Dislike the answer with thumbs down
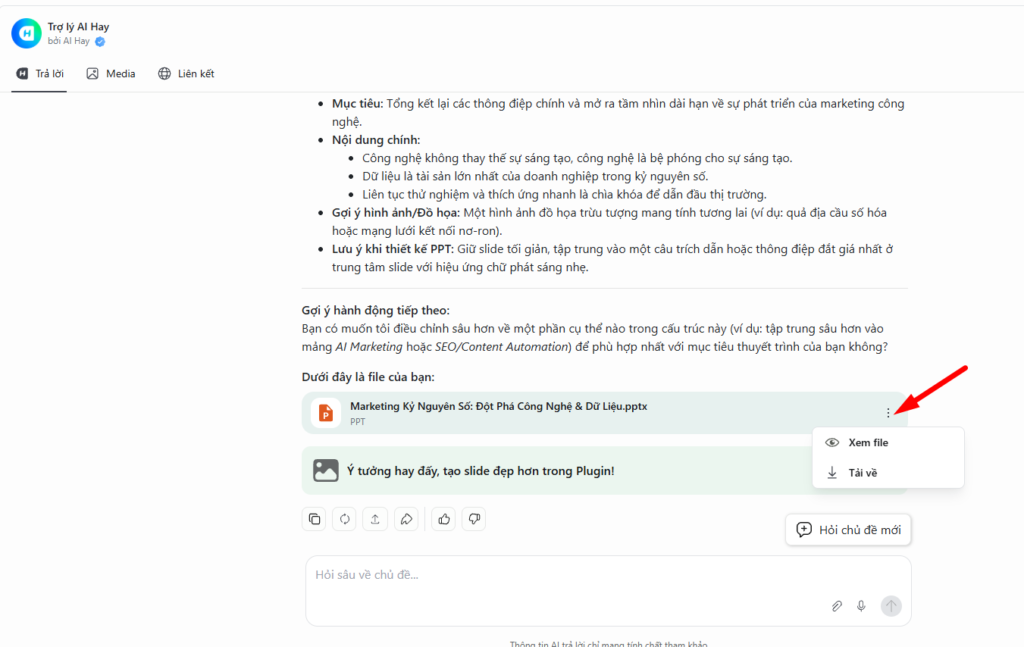Image resolution: width=1024 pixels, height=647 pixels. point(474,519)
